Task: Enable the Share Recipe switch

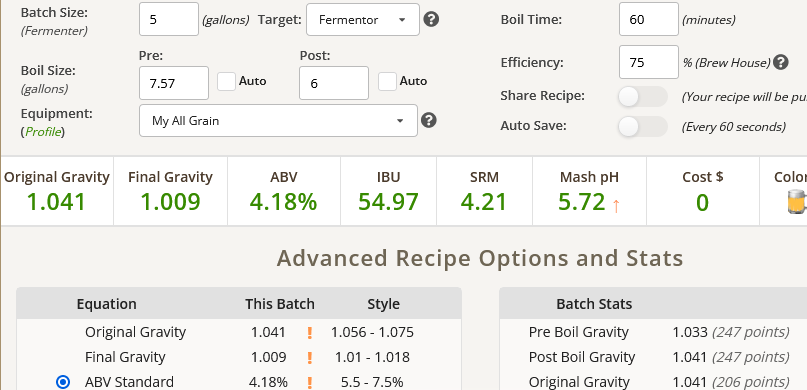Action: pos(642,97)
